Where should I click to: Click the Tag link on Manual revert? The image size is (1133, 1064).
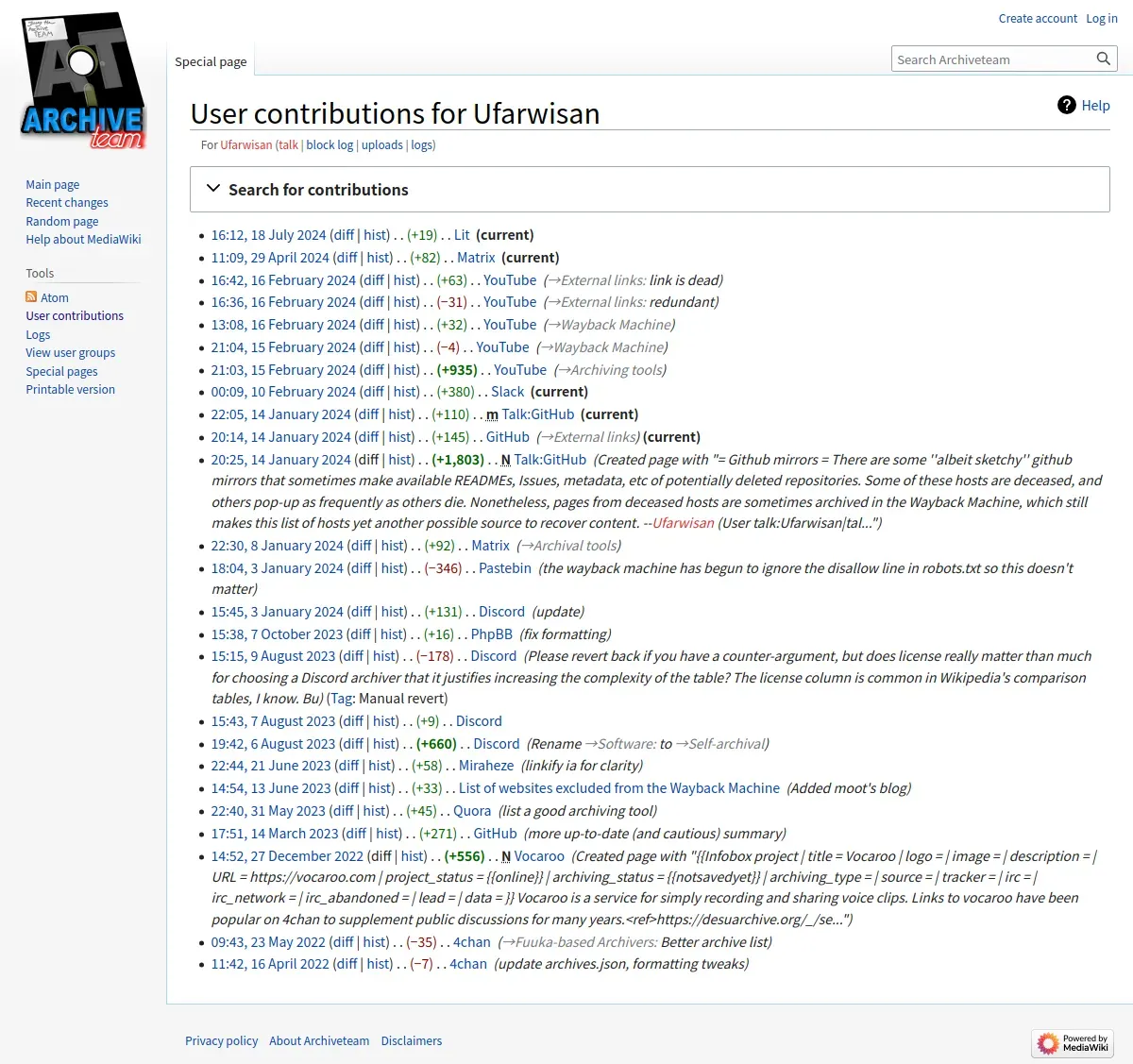[x=342, y=699]
